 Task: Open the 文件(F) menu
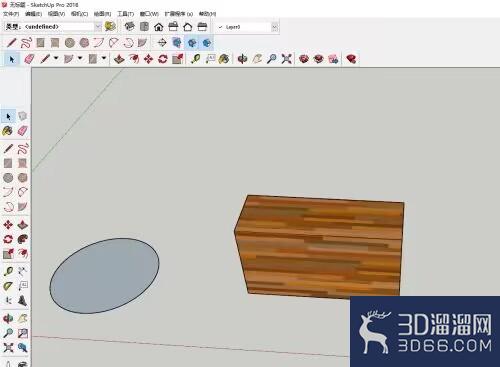(x=11, y=14)
